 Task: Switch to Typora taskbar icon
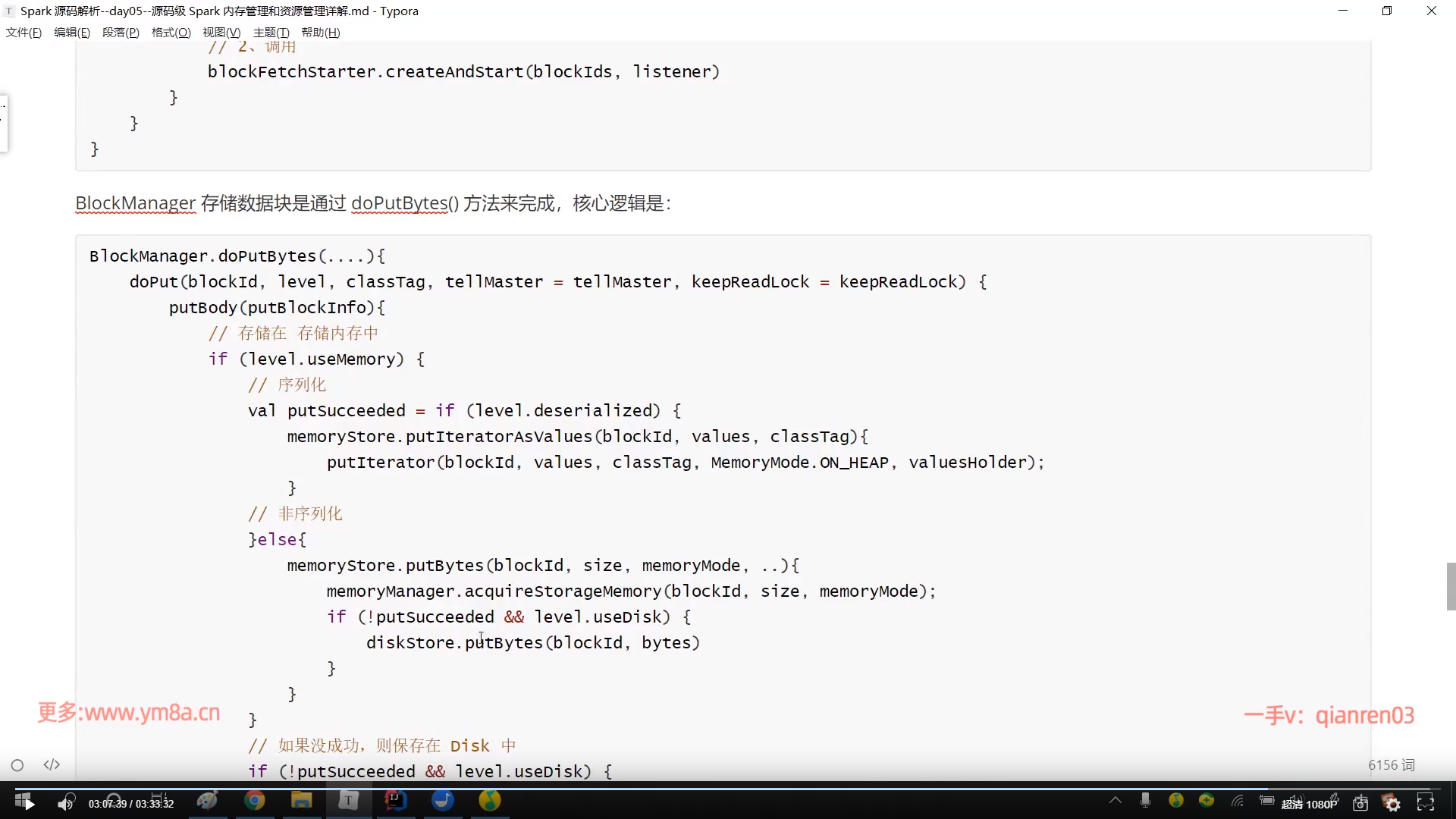(348, 801)
